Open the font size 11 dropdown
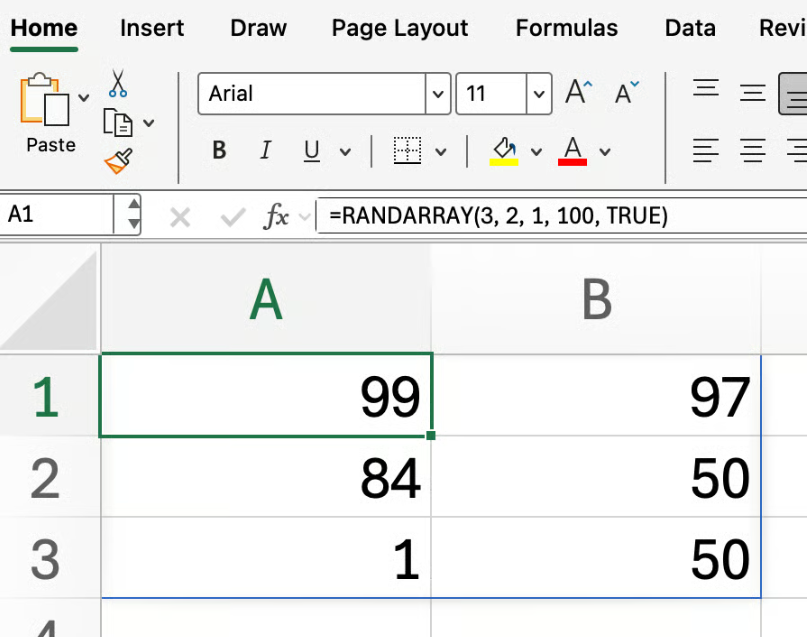This screenshot has height=637, width=807. coord(538,93)
